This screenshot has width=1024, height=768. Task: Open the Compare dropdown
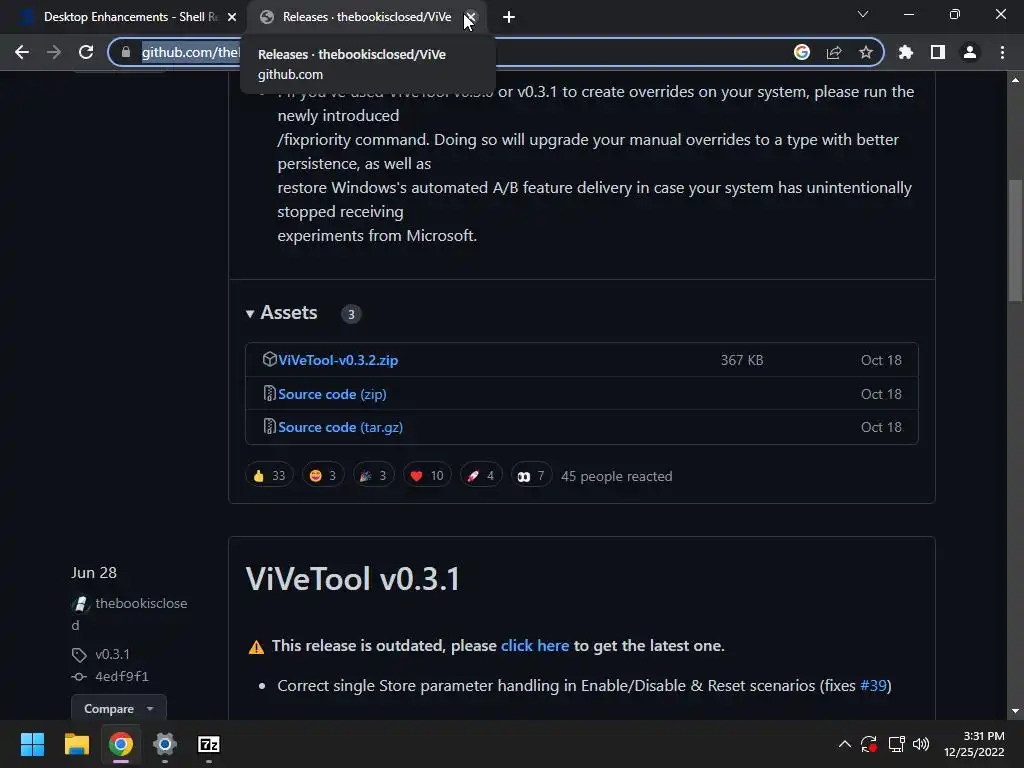coord(119,709)
